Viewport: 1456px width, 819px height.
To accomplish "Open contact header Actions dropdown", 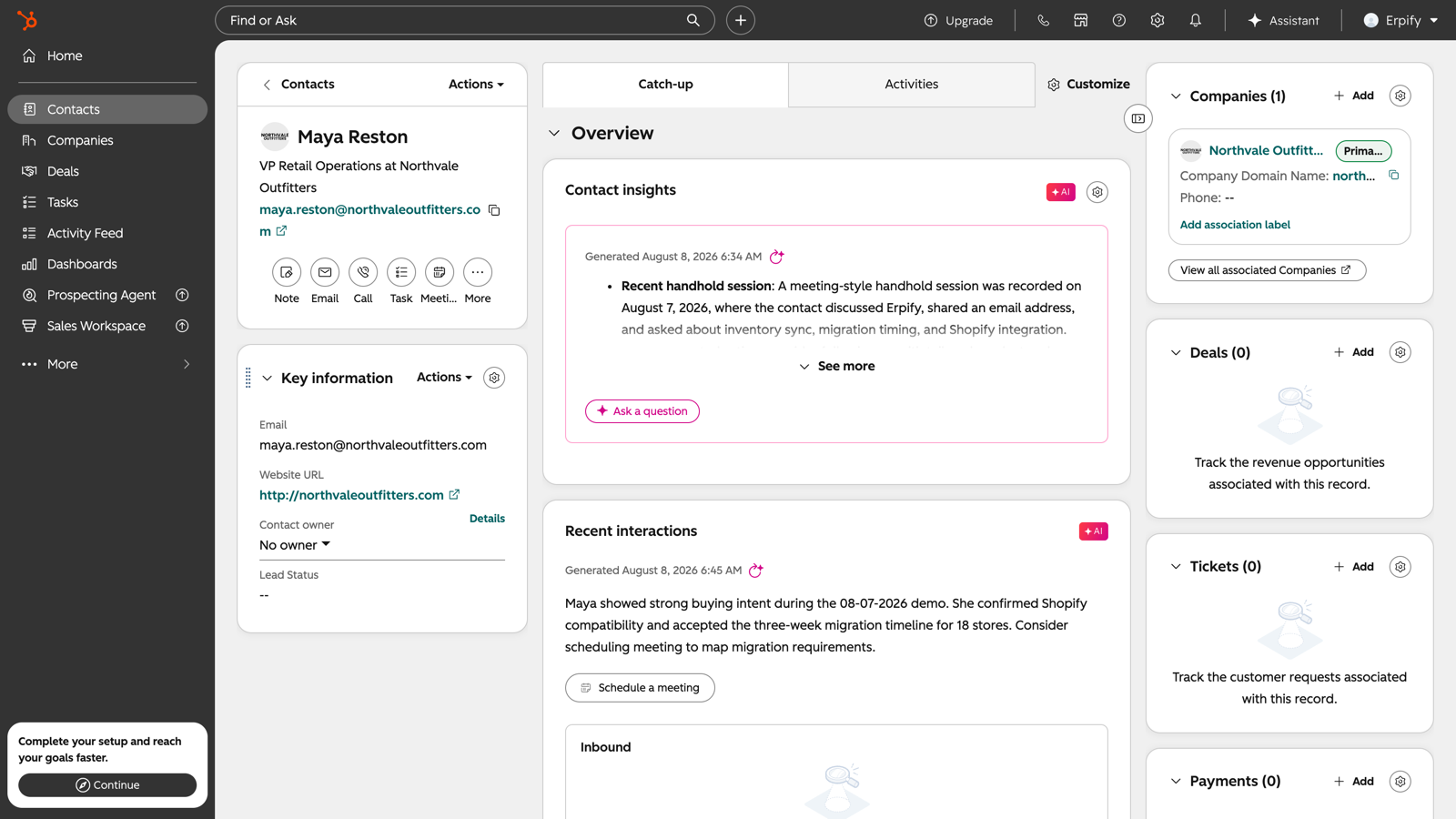I will [476, 84].
